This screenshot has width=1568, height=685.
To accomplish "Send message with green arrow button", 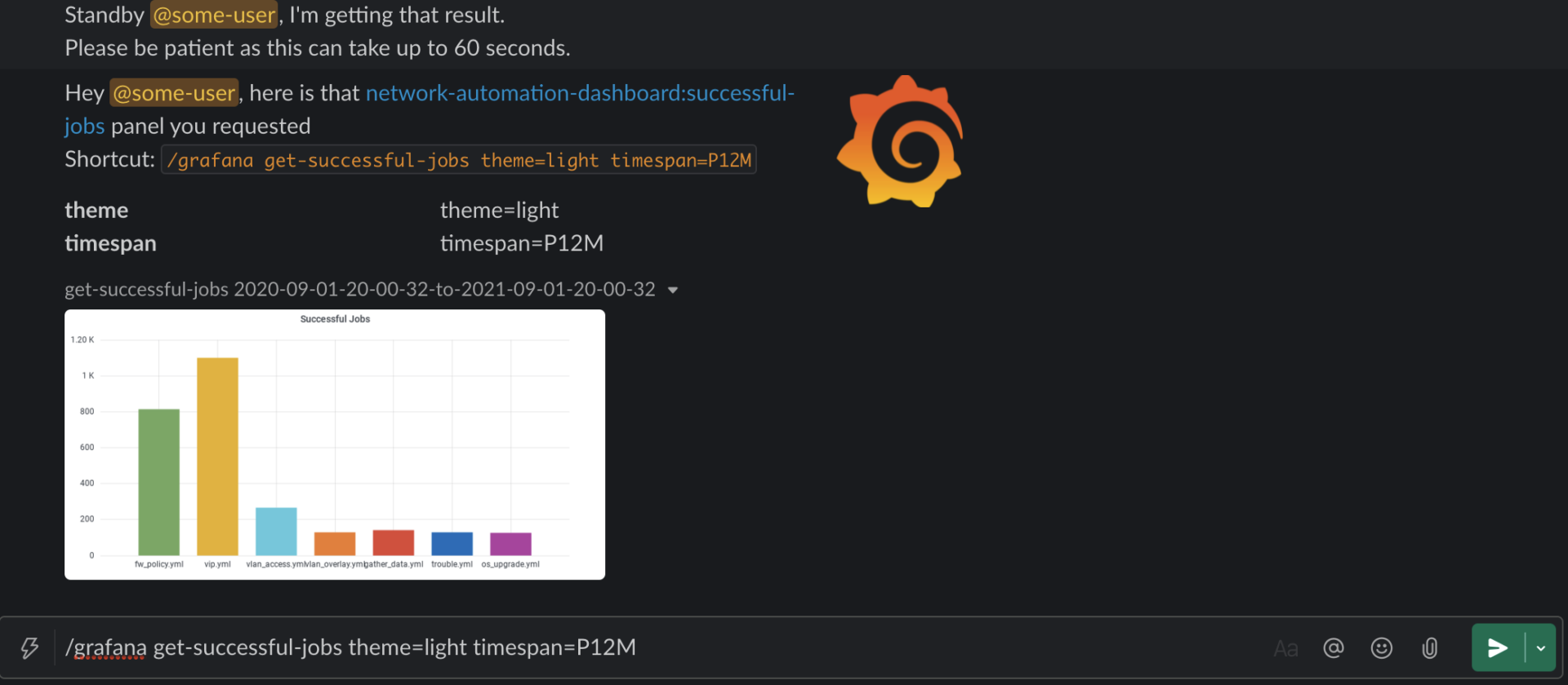I will [1498, 648].
